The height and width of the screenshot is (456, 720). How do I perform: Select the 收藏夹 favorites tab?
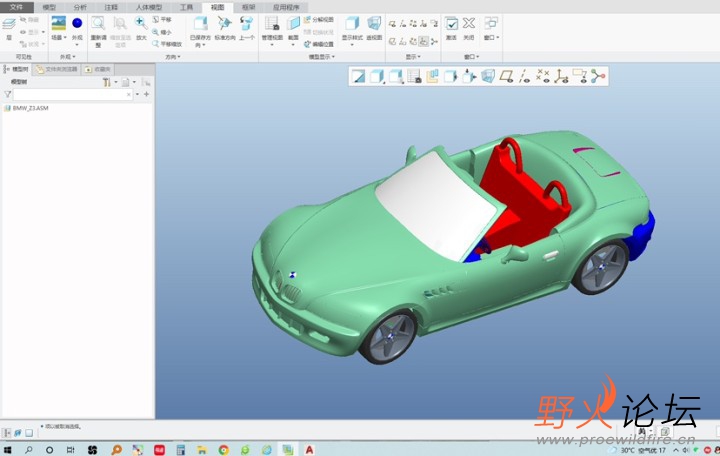(x=98, y=69)
